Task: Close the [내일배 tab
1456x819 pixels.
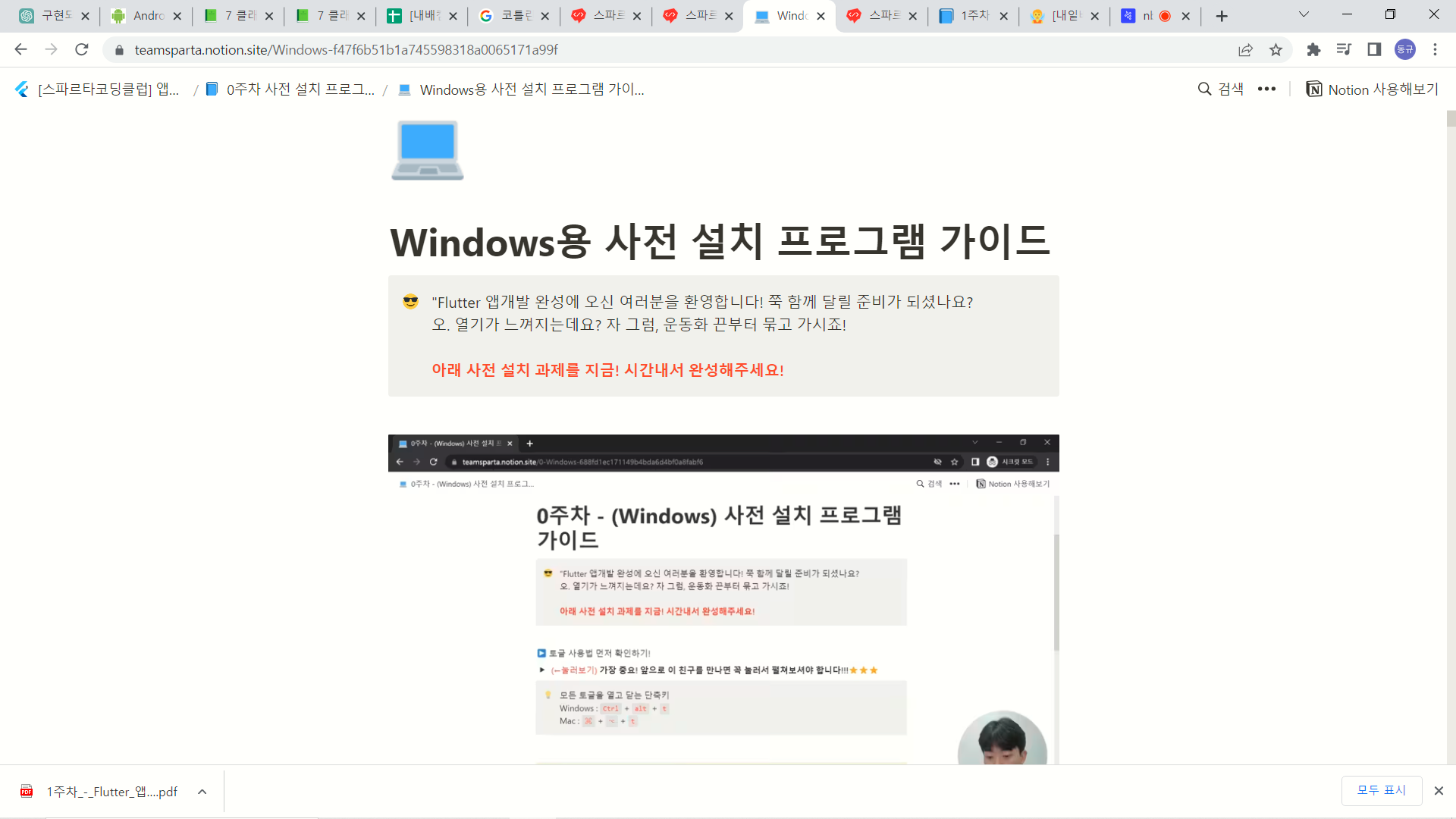Action: coord(1095,16)
